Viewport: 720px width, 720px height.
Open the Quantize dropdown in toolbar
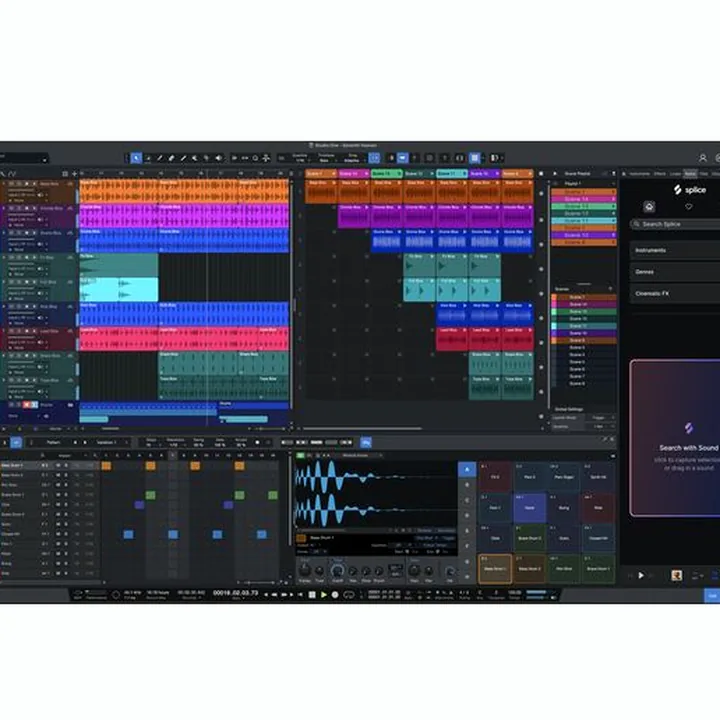300,158
